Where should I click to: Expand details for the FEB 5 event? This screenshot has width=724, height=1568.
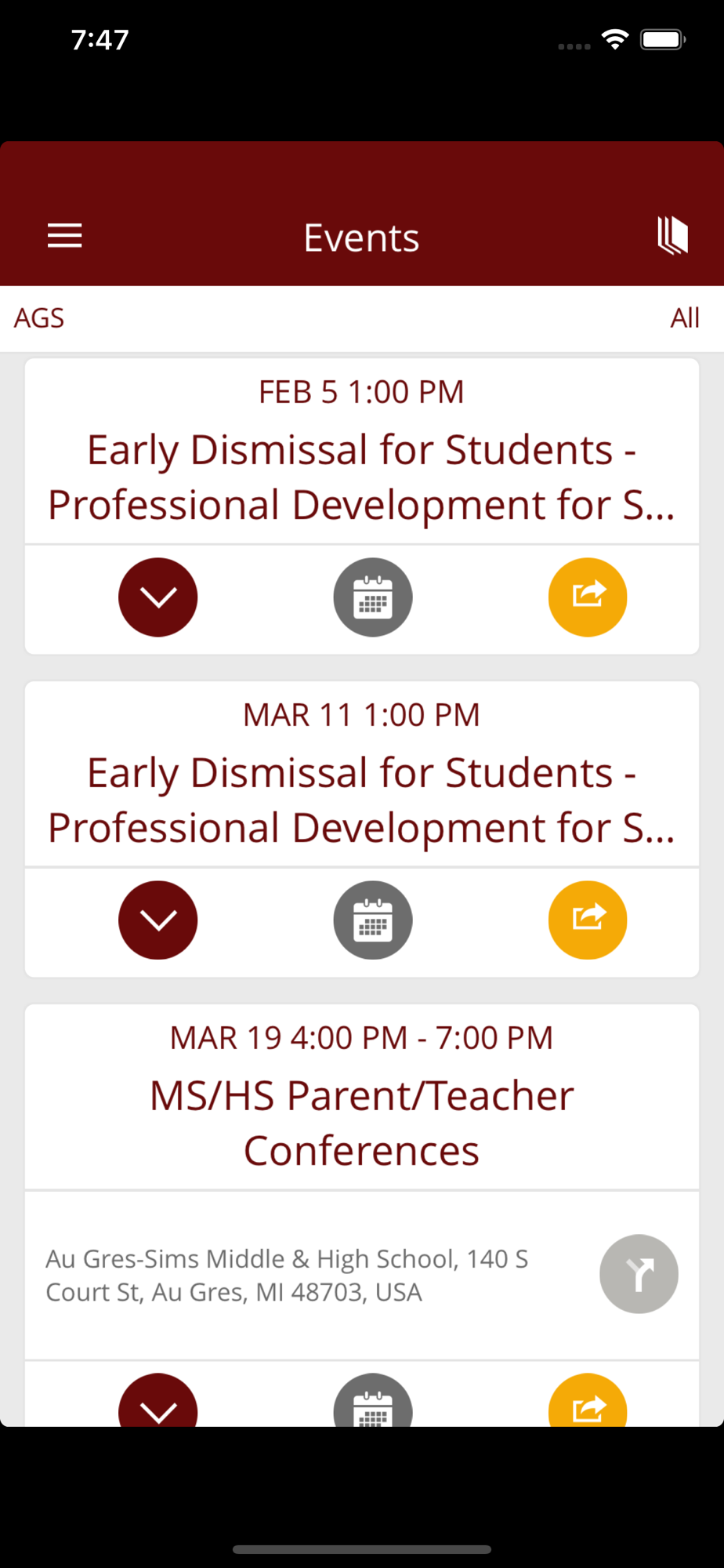tap(158, 597)
